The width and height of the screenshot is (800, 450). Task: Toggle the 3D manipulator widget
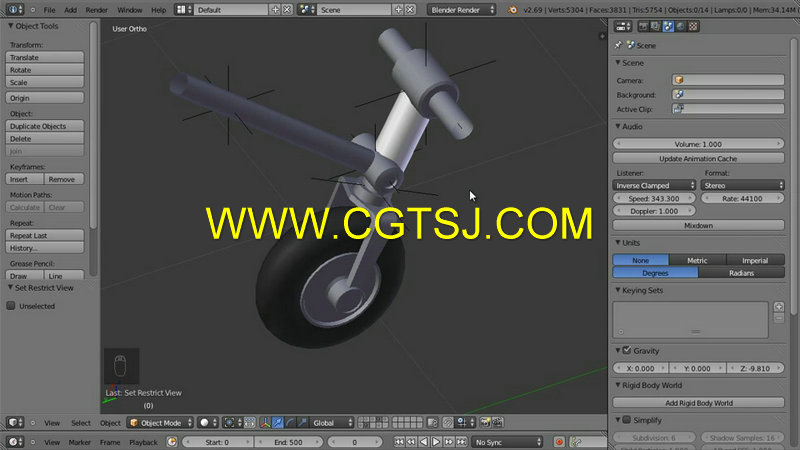pos(265,422)
